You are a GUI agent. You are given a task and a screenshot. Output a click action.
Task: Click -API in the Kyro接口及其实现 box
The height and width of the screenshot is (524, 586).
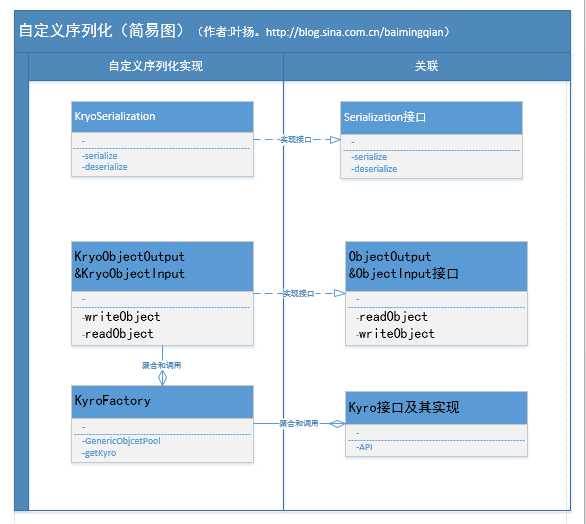click(x=364, y=447)
